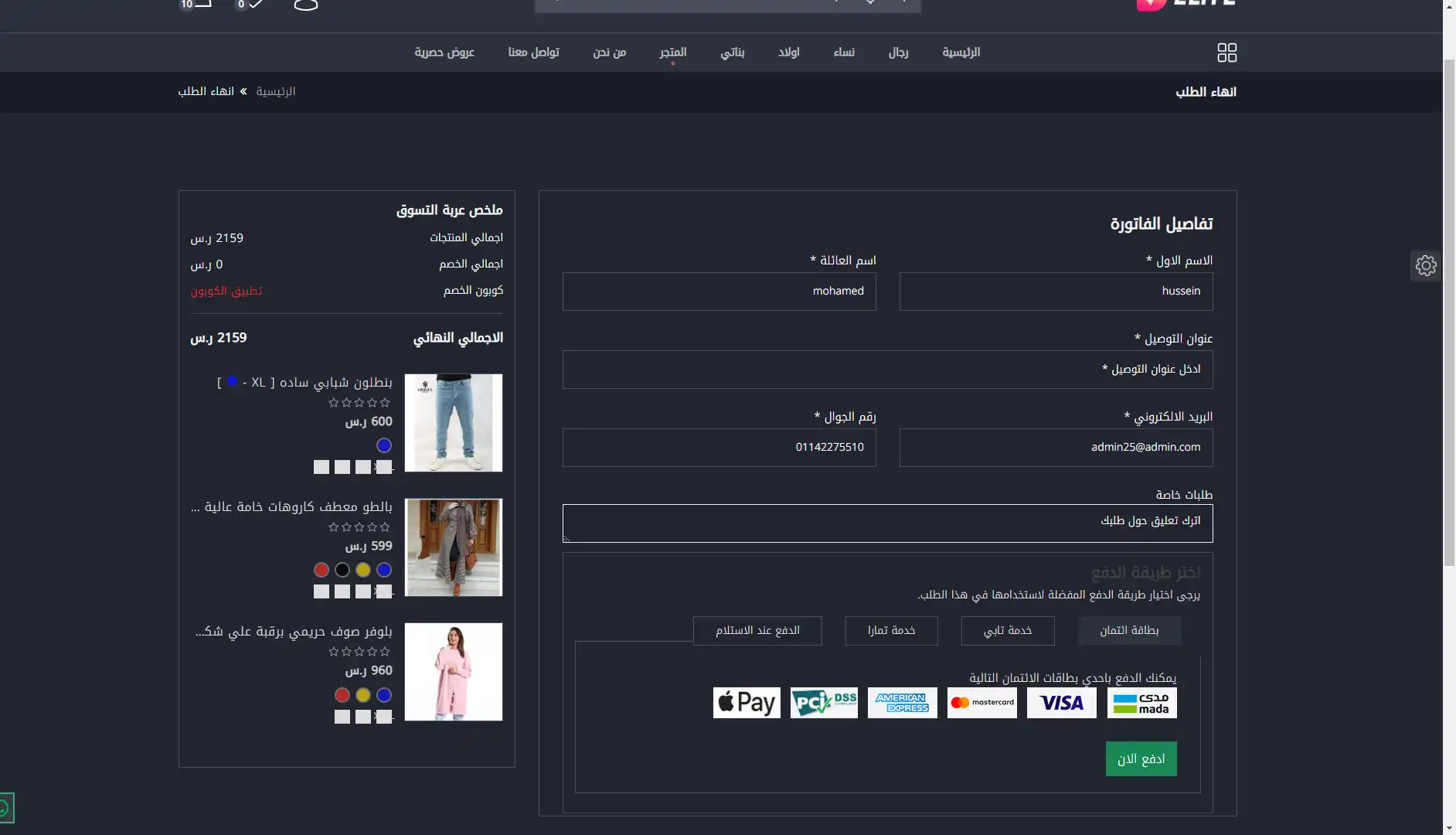Screen dimensions: 1456x835
Task: Open the اولاد menu item
Action: (x=789, y=53)
